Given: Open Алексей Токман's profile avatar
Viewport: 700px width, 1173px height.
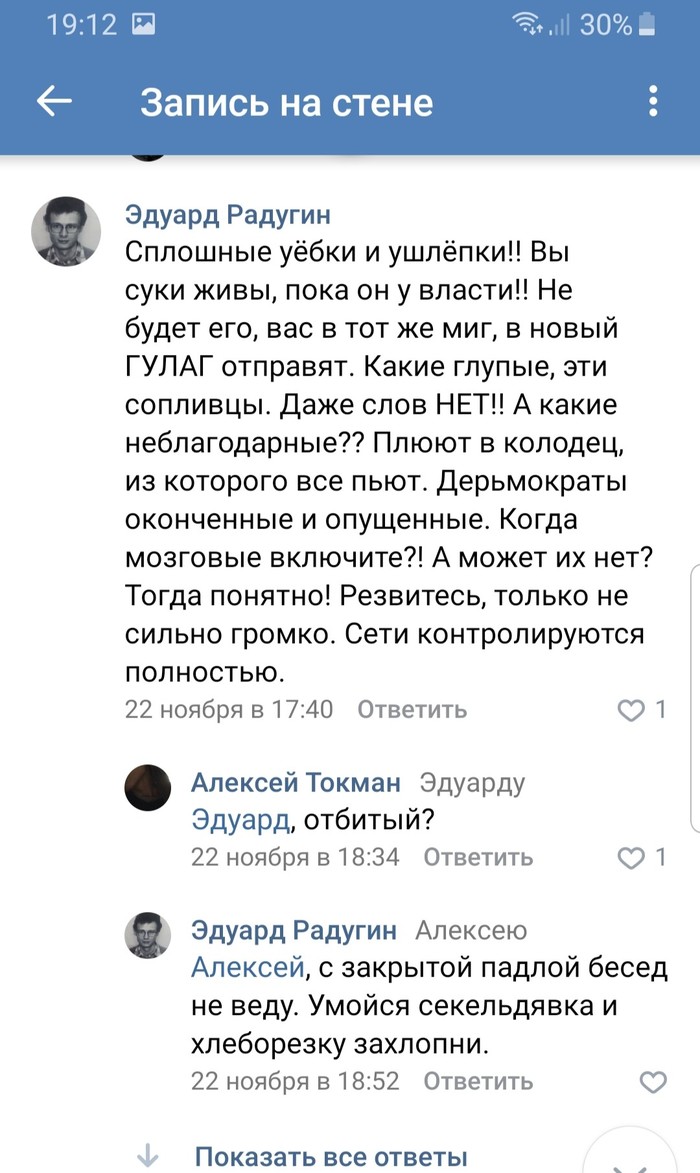Looking at the screenshot, I should coord(148,788).
